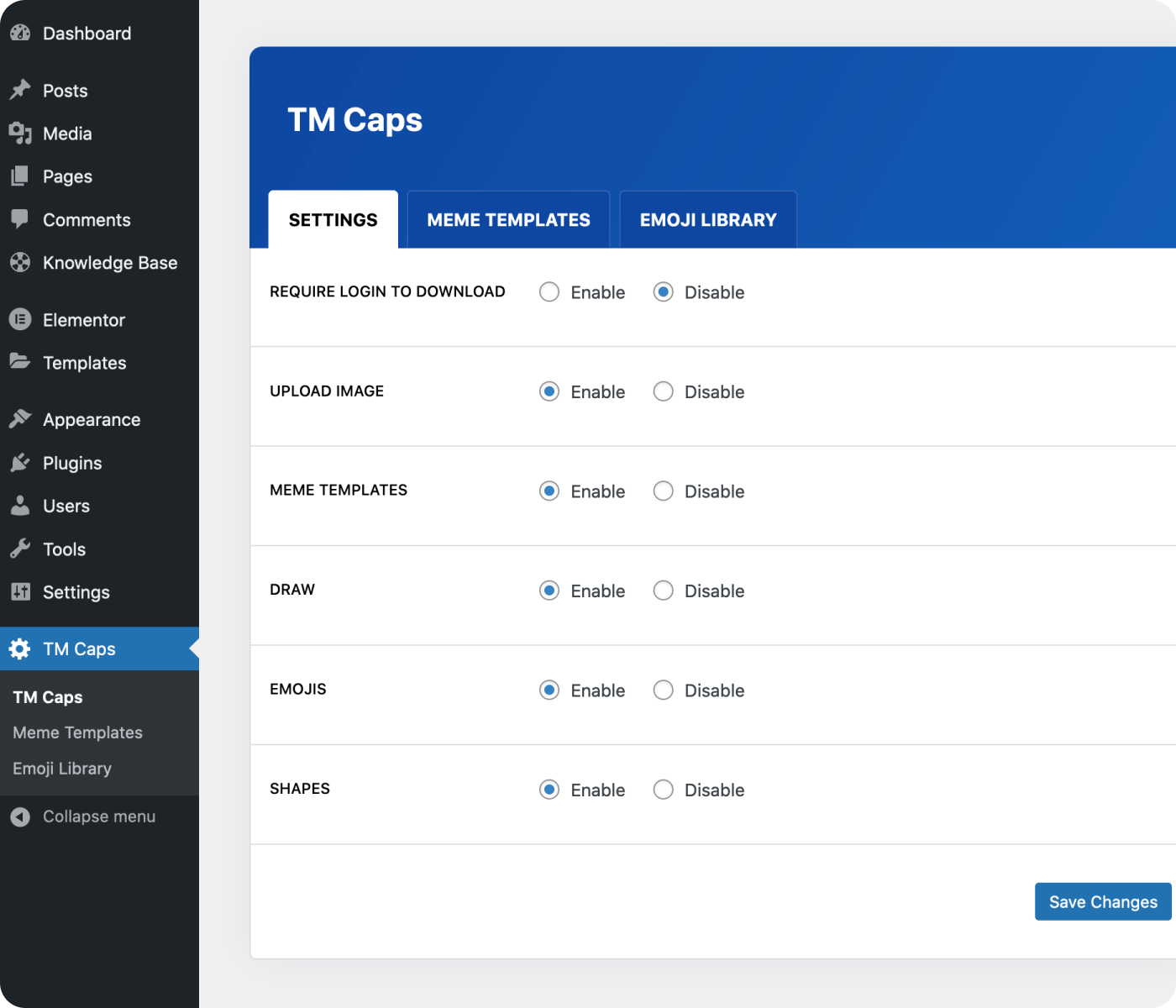Disable the Upload Image option
Screen dimensions: 1176x1008
pos(664,391)
